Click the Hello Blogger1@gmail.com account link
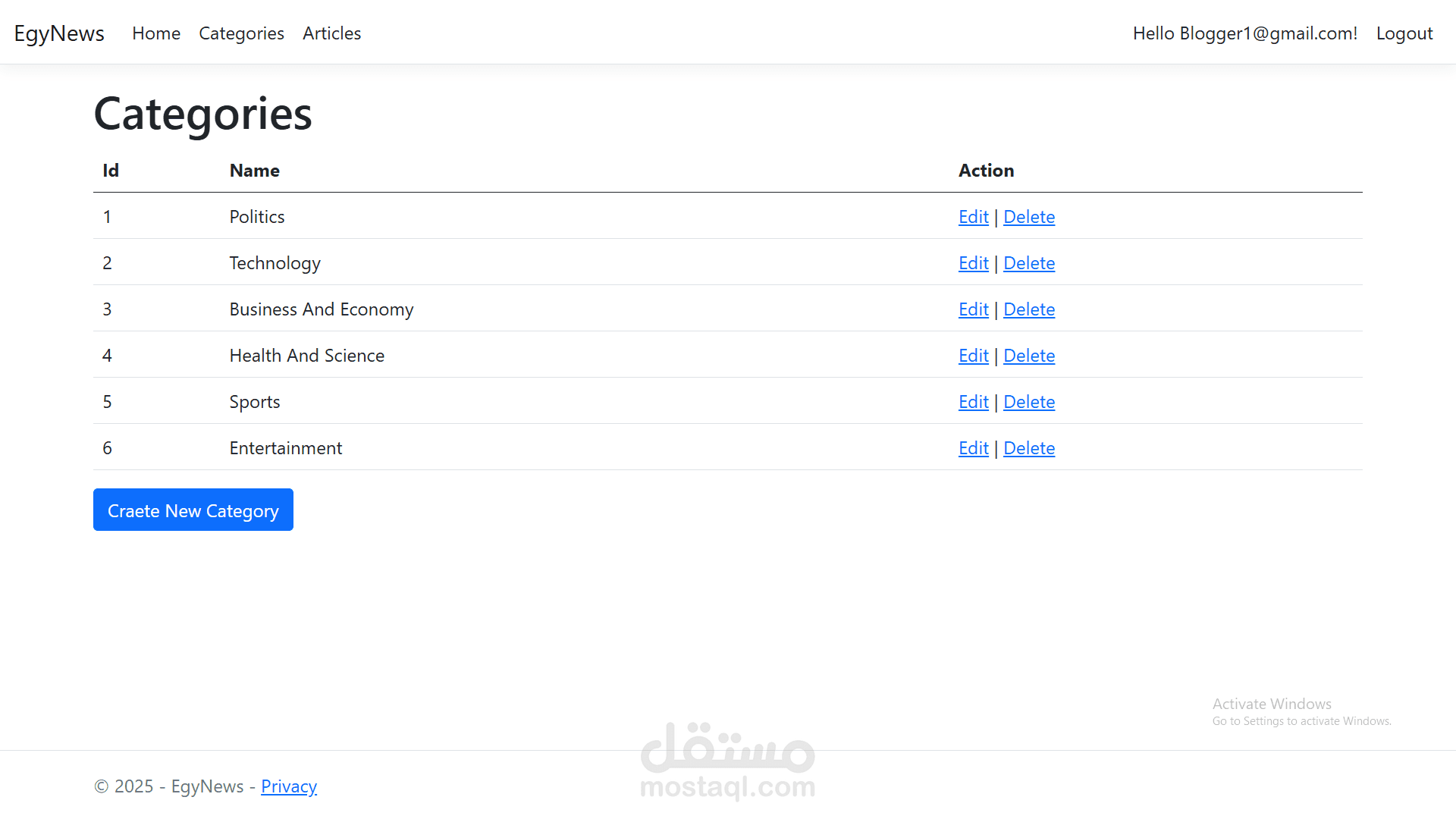Image resolution: width=1456 pixels, height=819 pixels. pyautogui.click(x=1244, y=33)
